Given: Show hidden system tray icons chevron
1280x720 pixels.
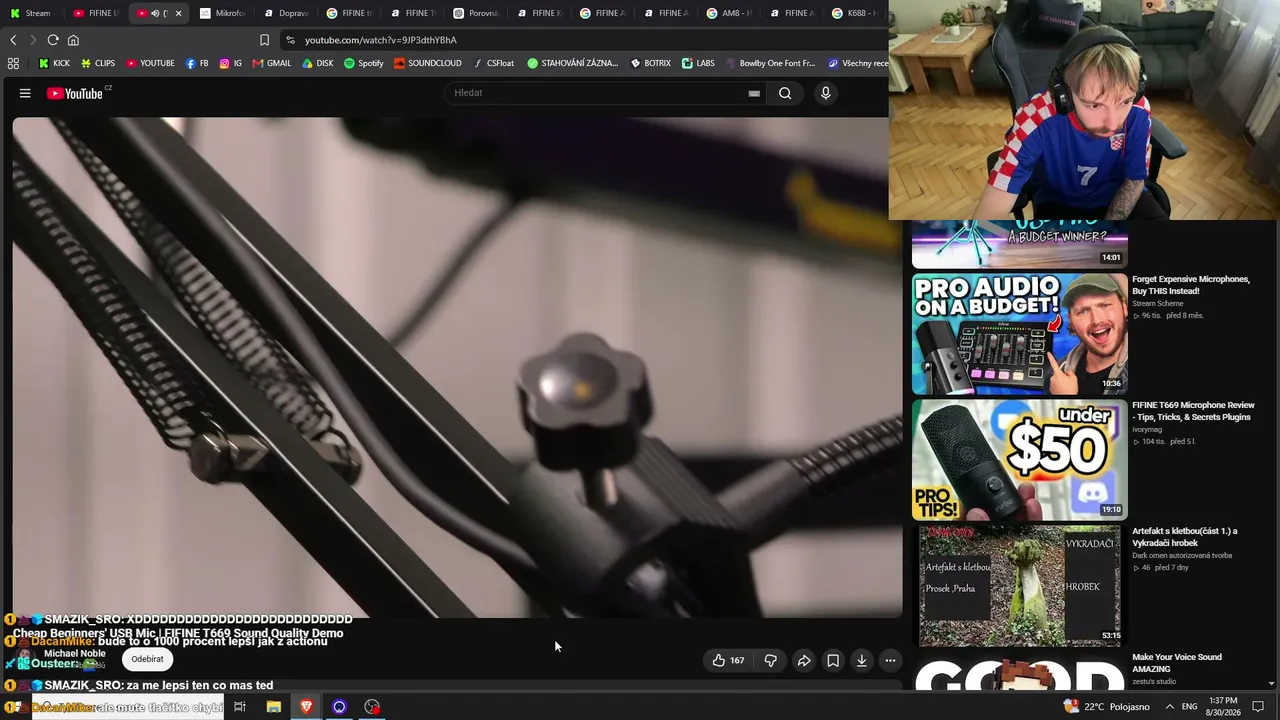Looking at the screenshot, I should [x=1169, y=707].
